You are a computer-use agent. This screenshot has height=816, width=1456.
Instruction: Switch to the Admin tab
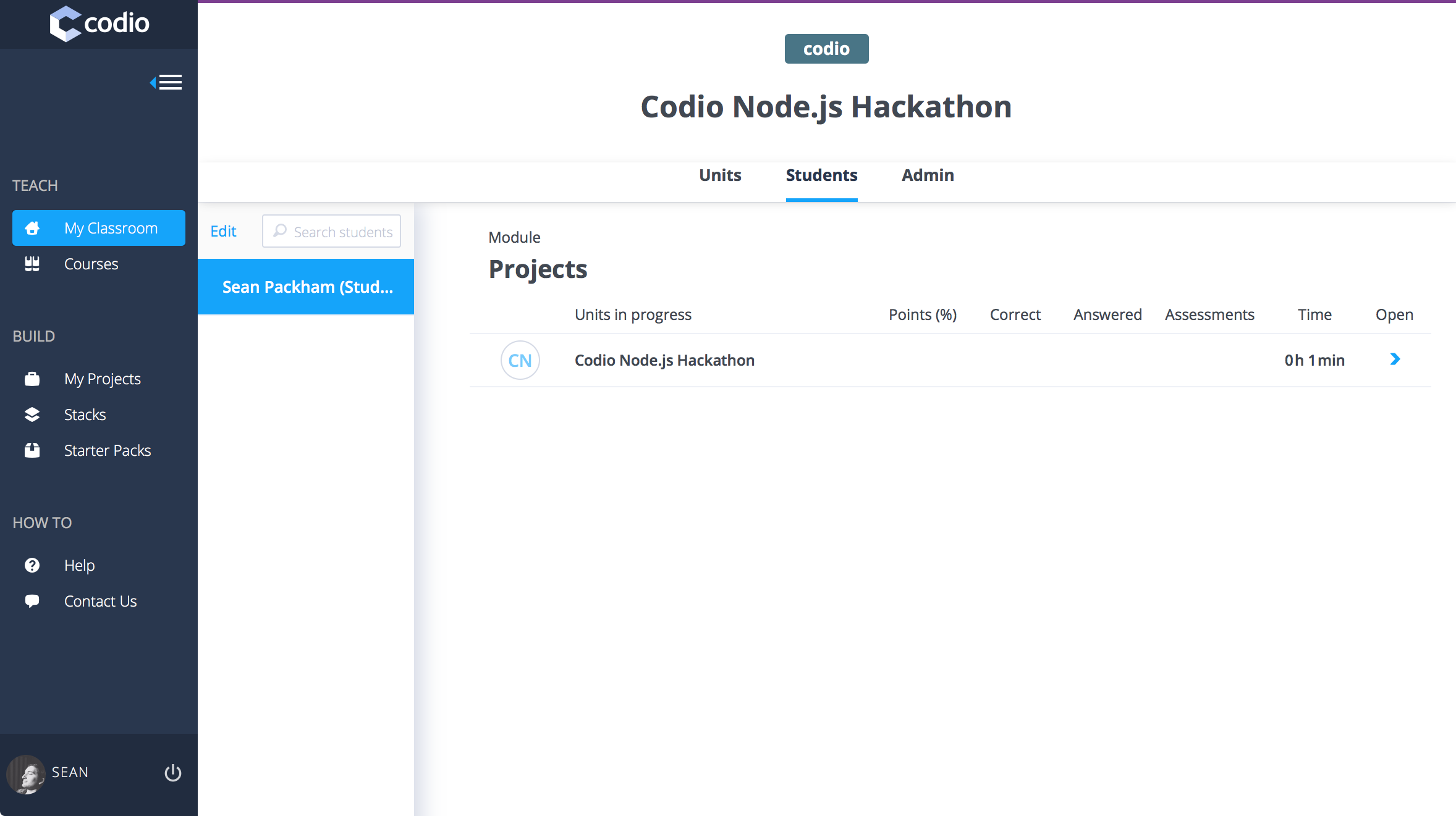point(928,175)
